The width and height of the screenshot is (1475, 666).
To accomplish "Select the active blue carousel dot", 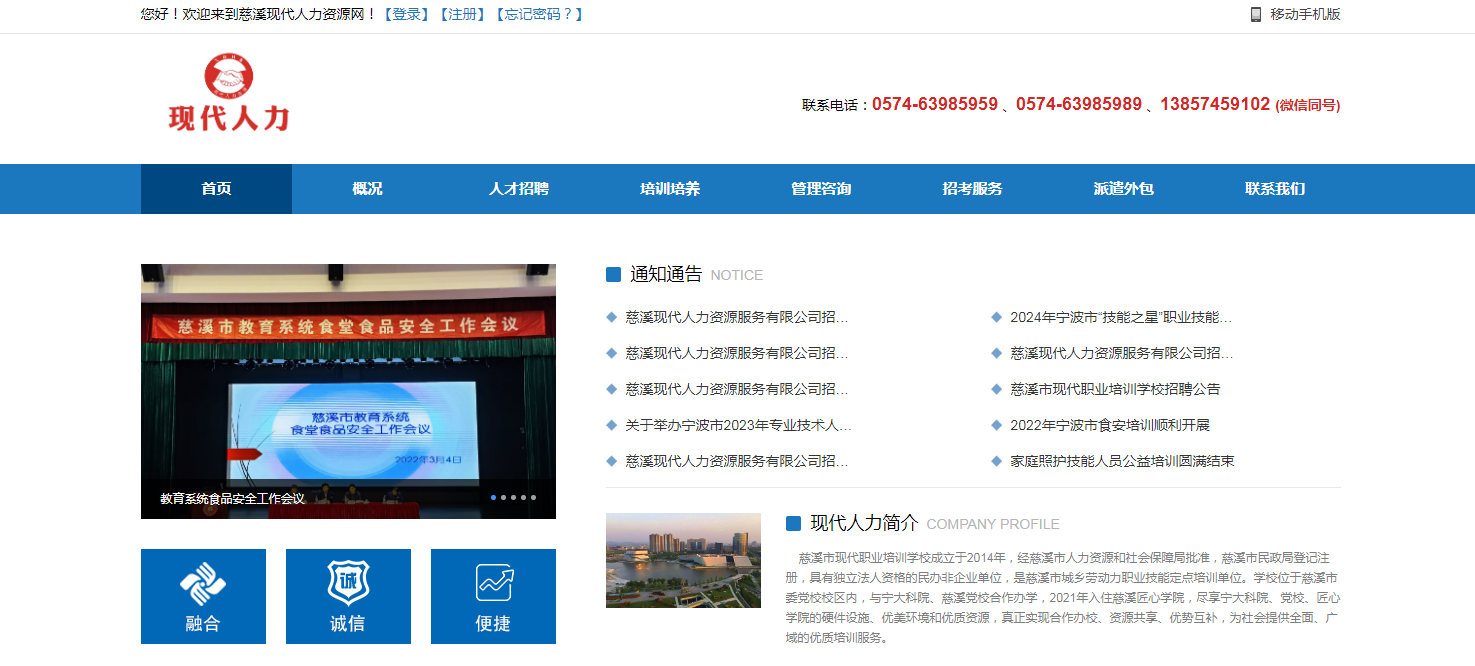I will tap(494, 497).
